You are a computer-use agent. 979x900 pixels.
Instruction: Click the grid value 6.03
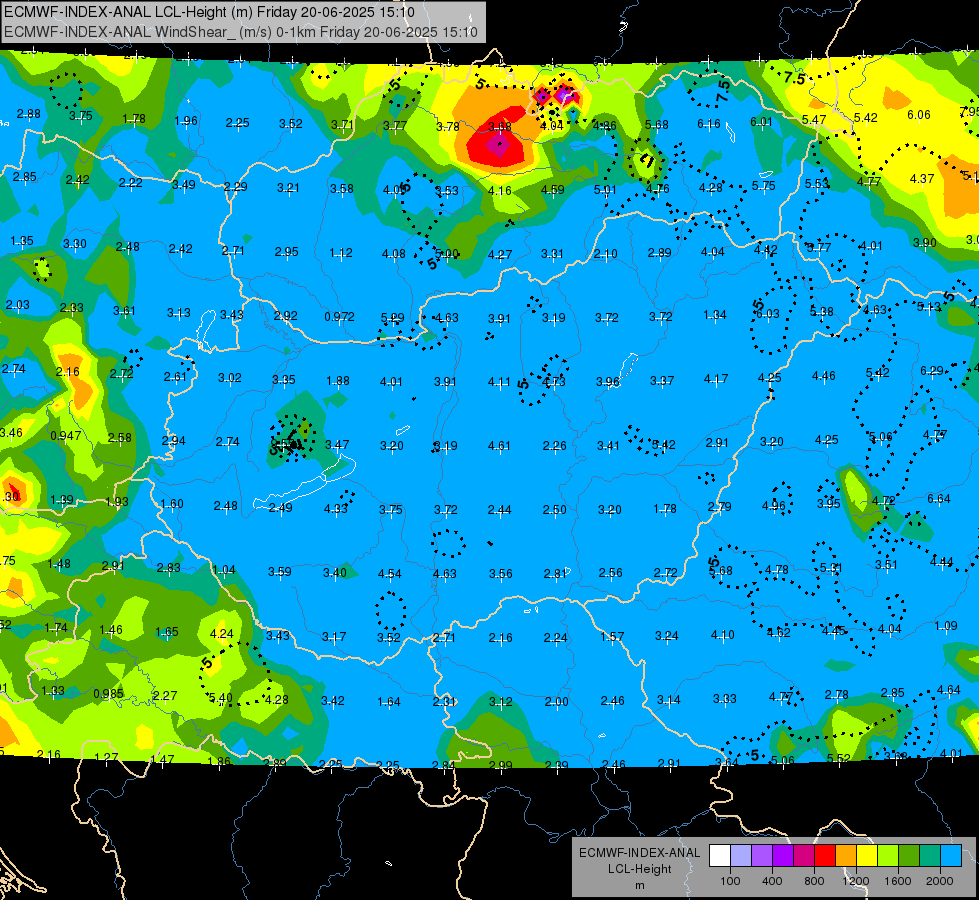(768, 314)
